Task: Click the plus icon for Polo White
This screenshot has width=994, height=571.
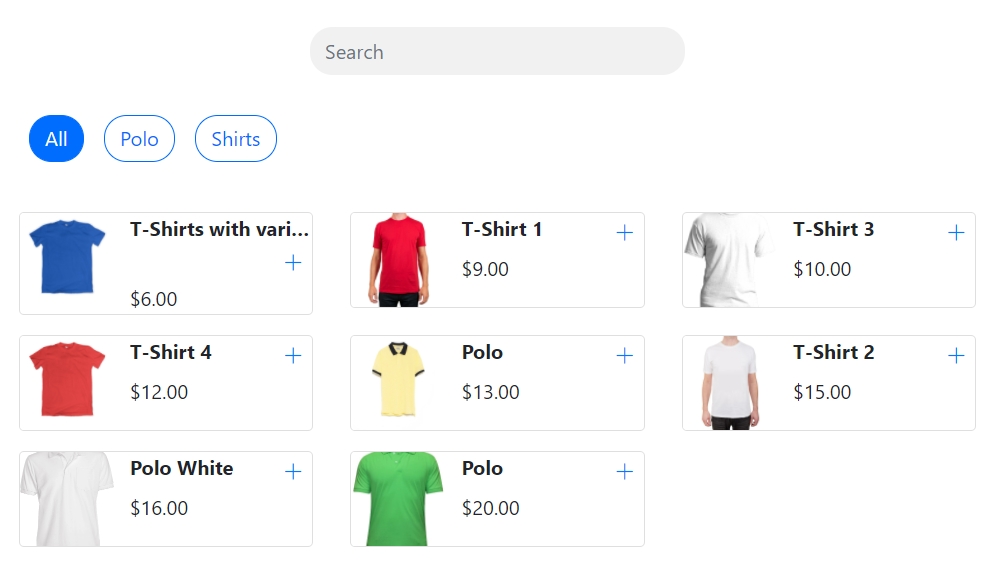Action: point(293,472)
